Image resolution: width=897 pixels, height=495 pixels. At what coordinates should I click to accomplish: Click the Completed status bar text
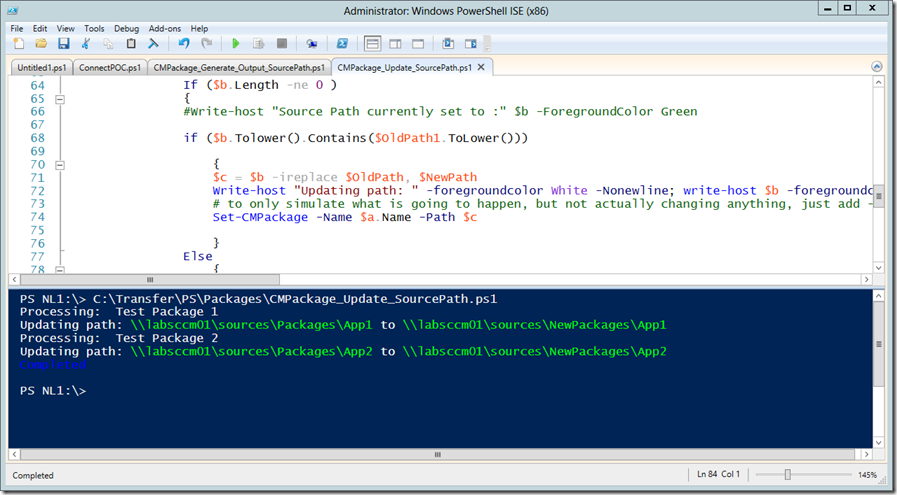33,476
